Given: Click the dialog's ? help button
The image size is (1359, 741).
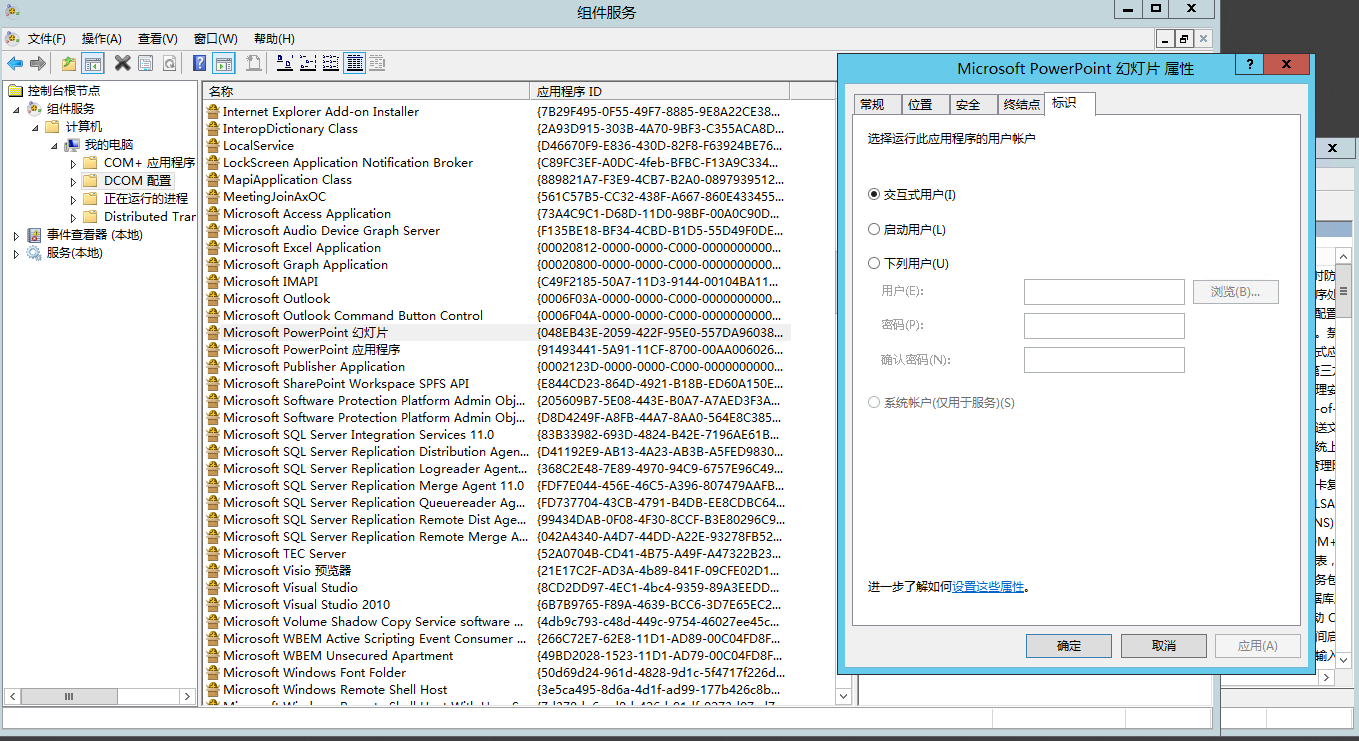Looking at the screenshot, I should 1249,65.
